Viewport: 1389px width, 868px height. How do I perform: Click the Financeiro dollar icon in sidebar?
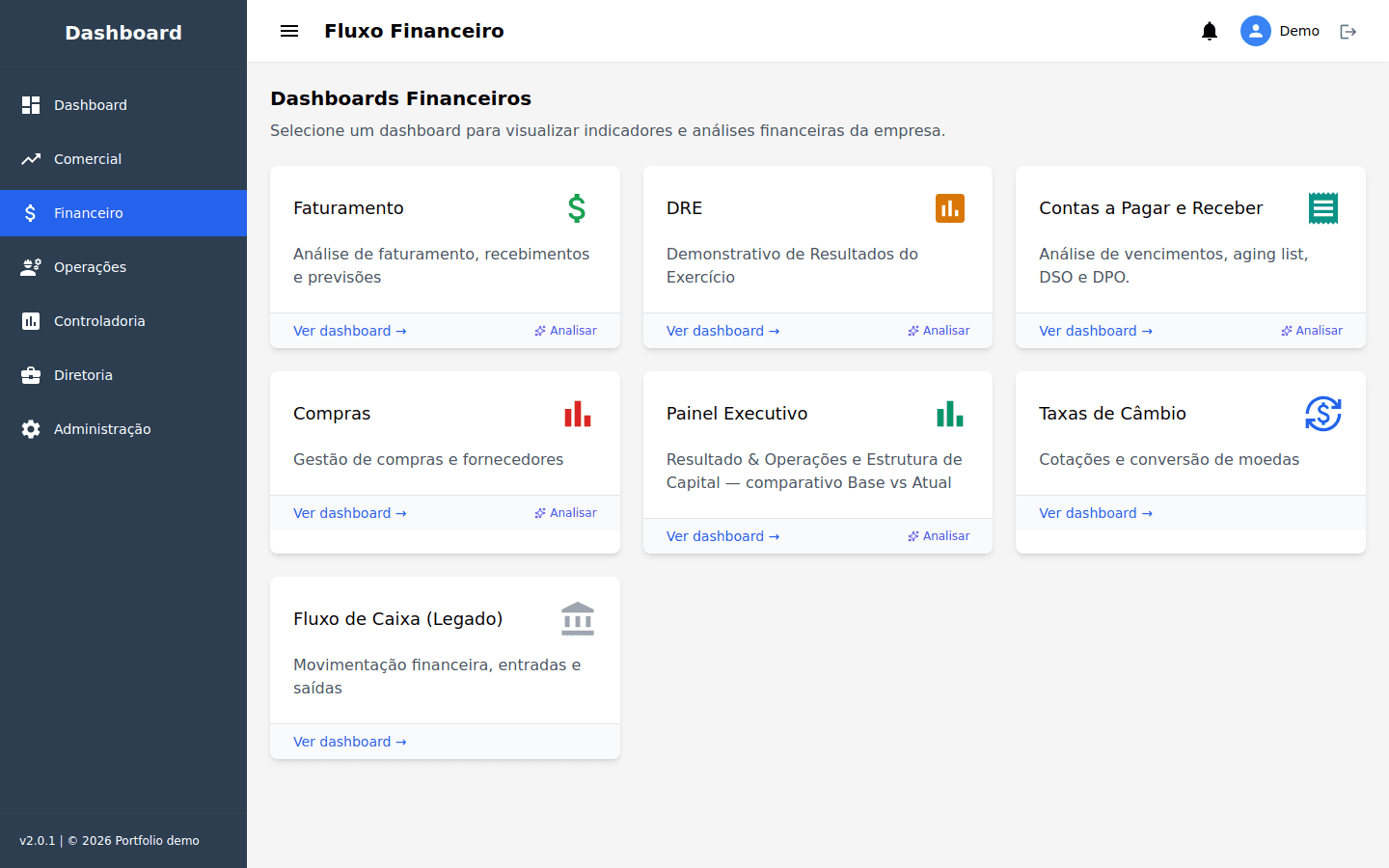[31, 213]
